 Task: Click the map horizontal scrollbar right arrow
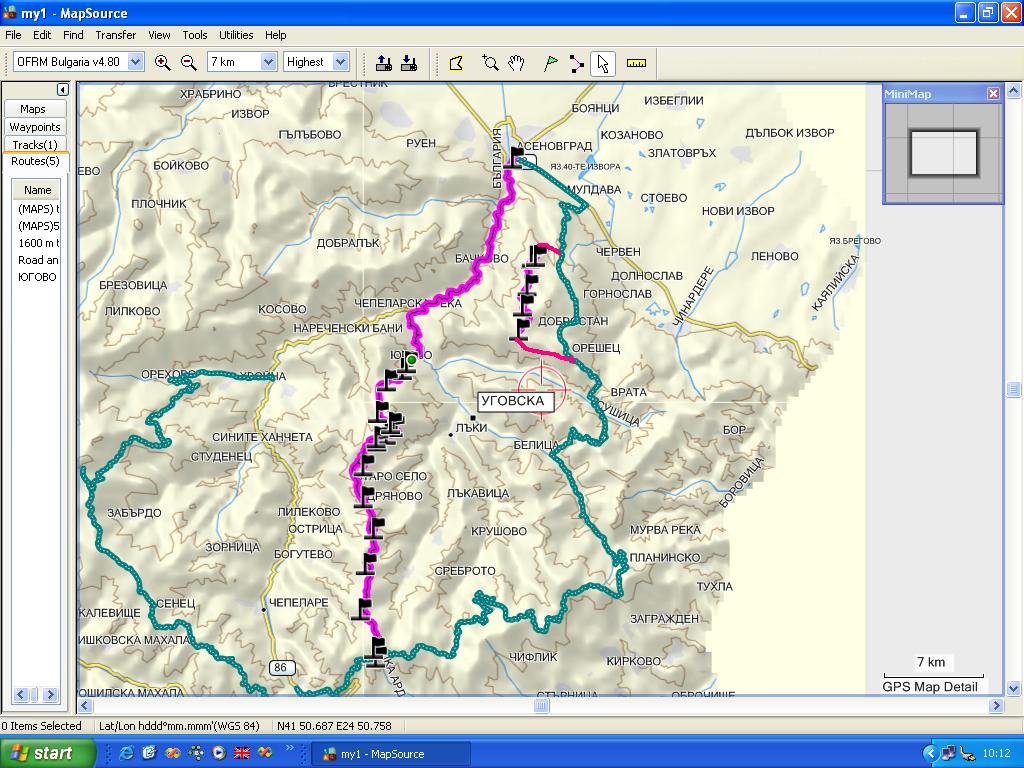click(996, 705)
